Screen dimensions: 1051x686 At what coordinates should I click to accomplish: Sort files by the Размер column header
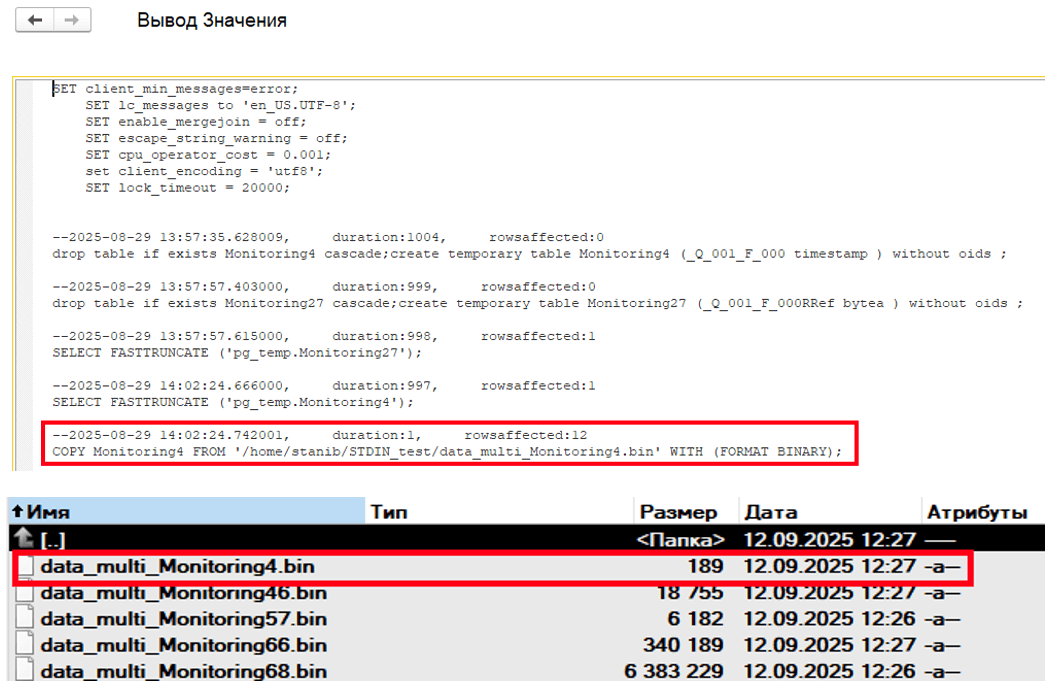[x=678, y=512]
